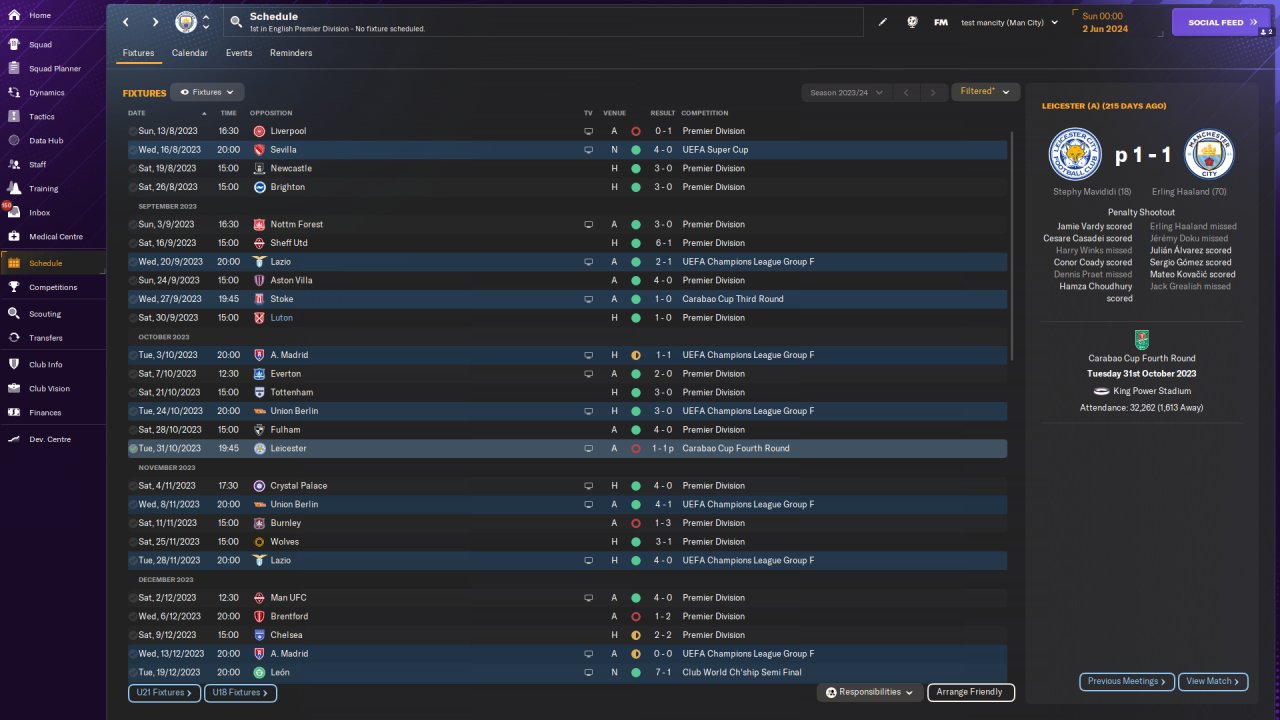Open the Medical Centre sidebar icon
Image resolution: width=1280 pixels, height=720 pixels.
point(14,236)
